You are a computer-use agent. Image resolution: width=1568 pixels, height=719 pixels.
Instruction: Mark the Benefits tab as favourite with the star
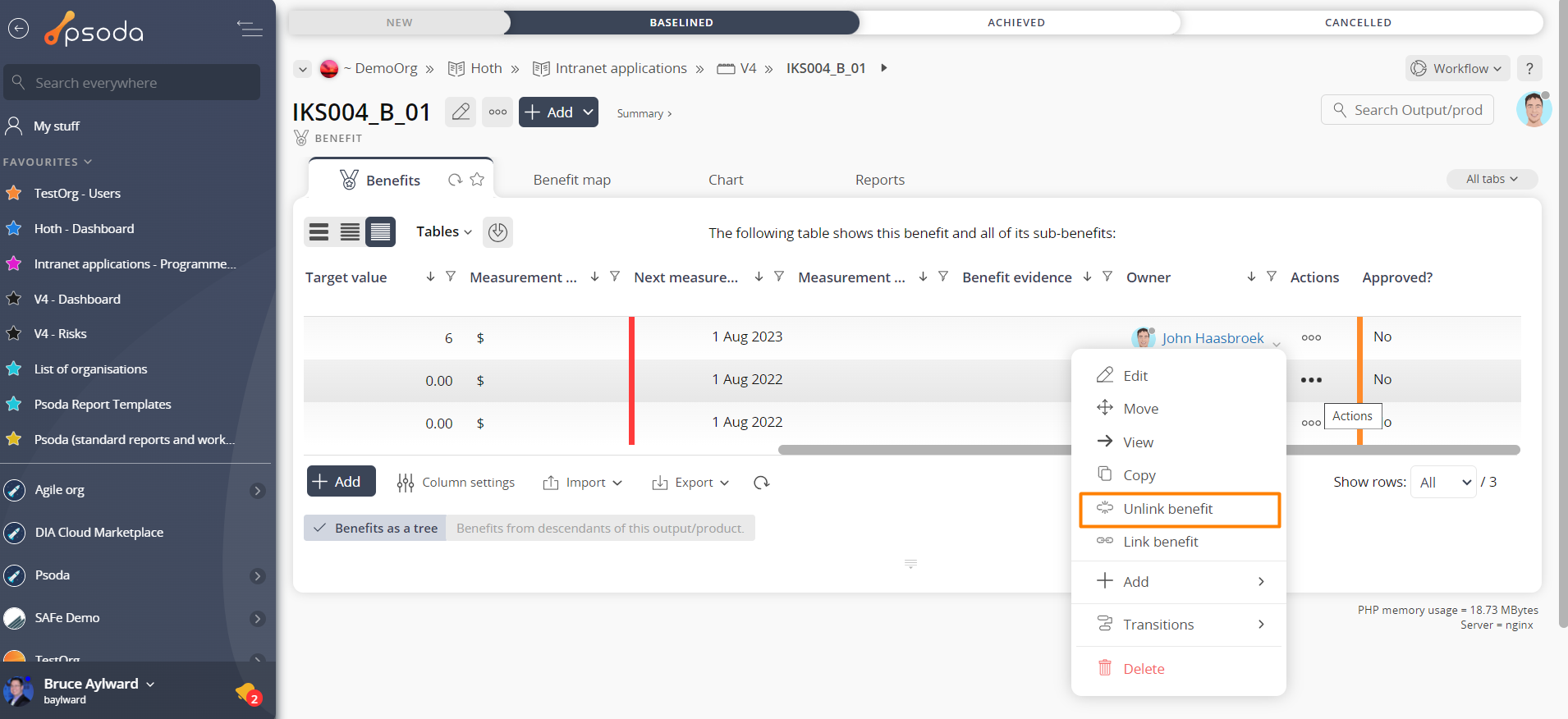[x=477, y=180]
